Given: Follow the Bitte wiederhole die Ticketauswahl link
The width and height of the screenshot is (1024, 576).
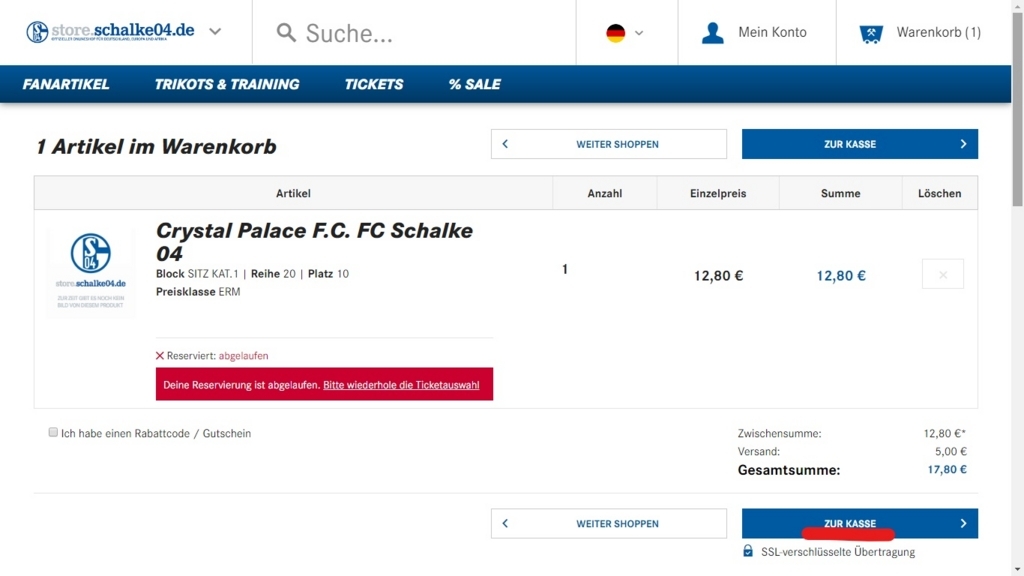Looking at the screenshot, I should click(x=401, y=385).
